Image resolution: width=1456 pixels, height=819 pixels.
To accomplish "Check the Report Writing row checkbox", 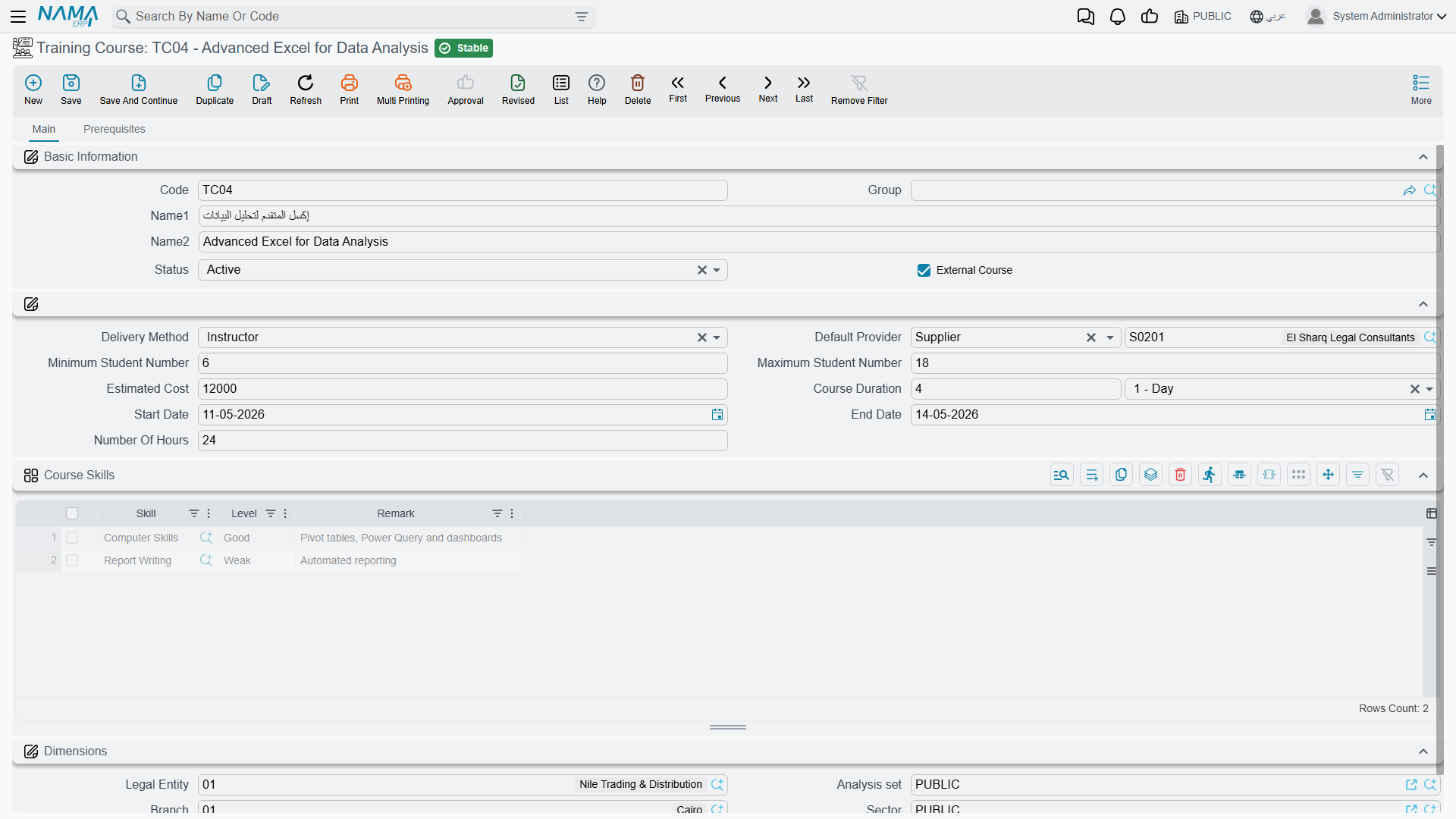I will pos(72,560).
